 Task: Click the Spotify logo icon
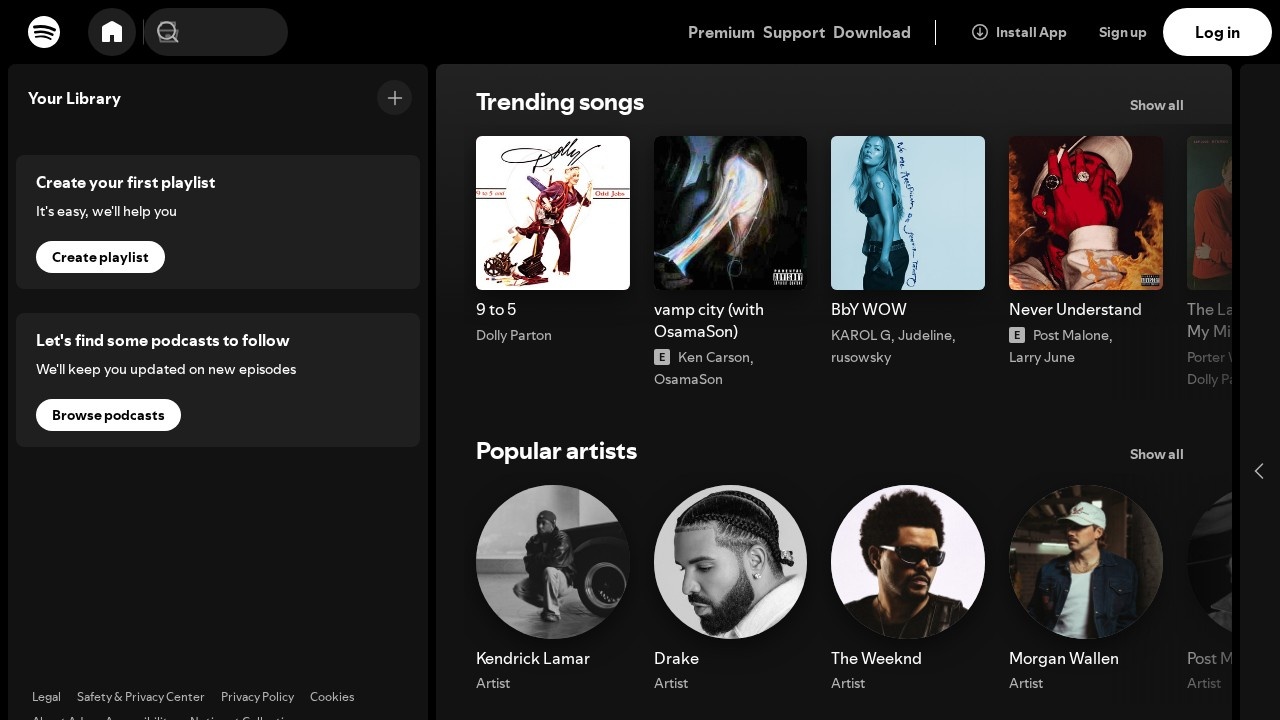[x=44, y=32]
